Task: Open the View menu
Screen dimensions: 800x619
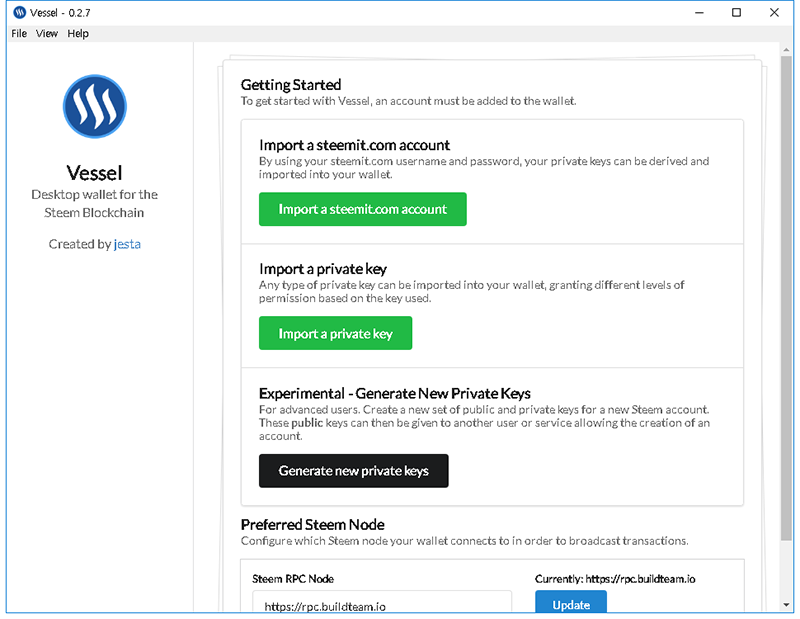Action: pos(46,34)
